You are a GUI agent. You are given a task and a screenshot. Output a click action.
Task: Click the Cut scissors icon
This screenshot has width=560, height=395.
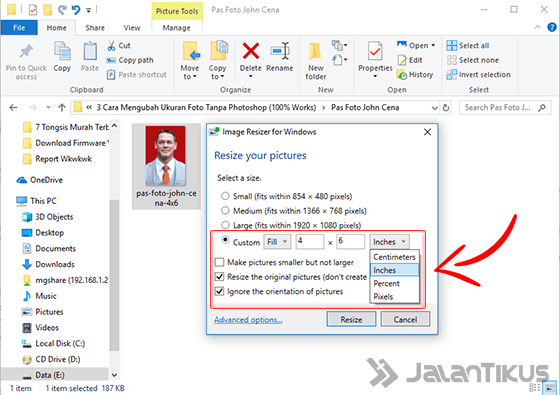pos(111,46)
